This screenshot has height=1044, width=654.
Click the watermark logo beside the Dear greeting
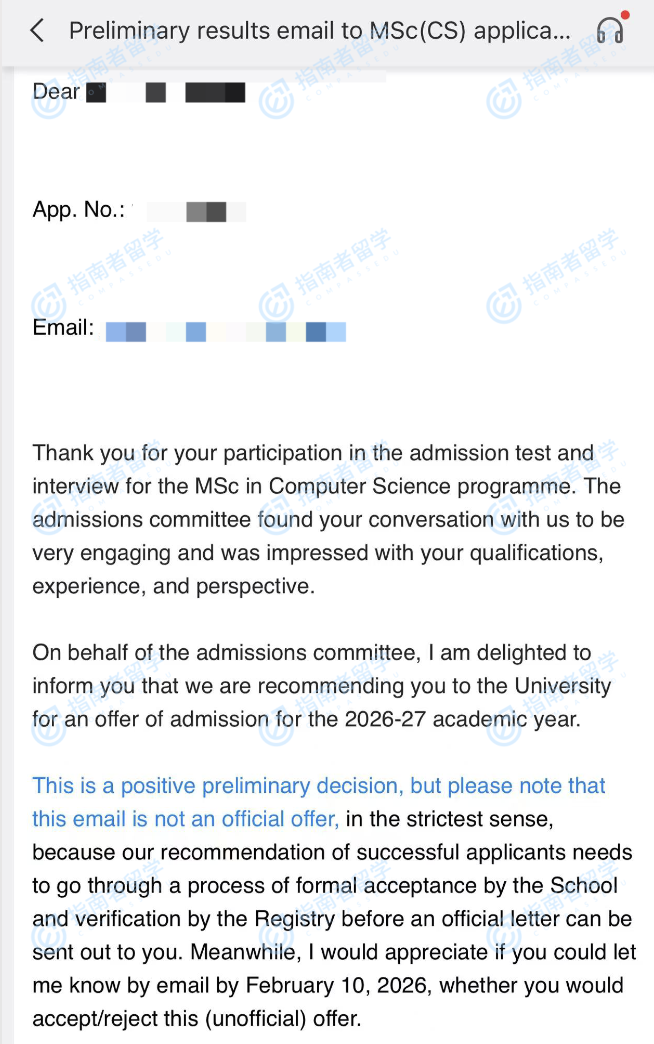tap(275, 100)
